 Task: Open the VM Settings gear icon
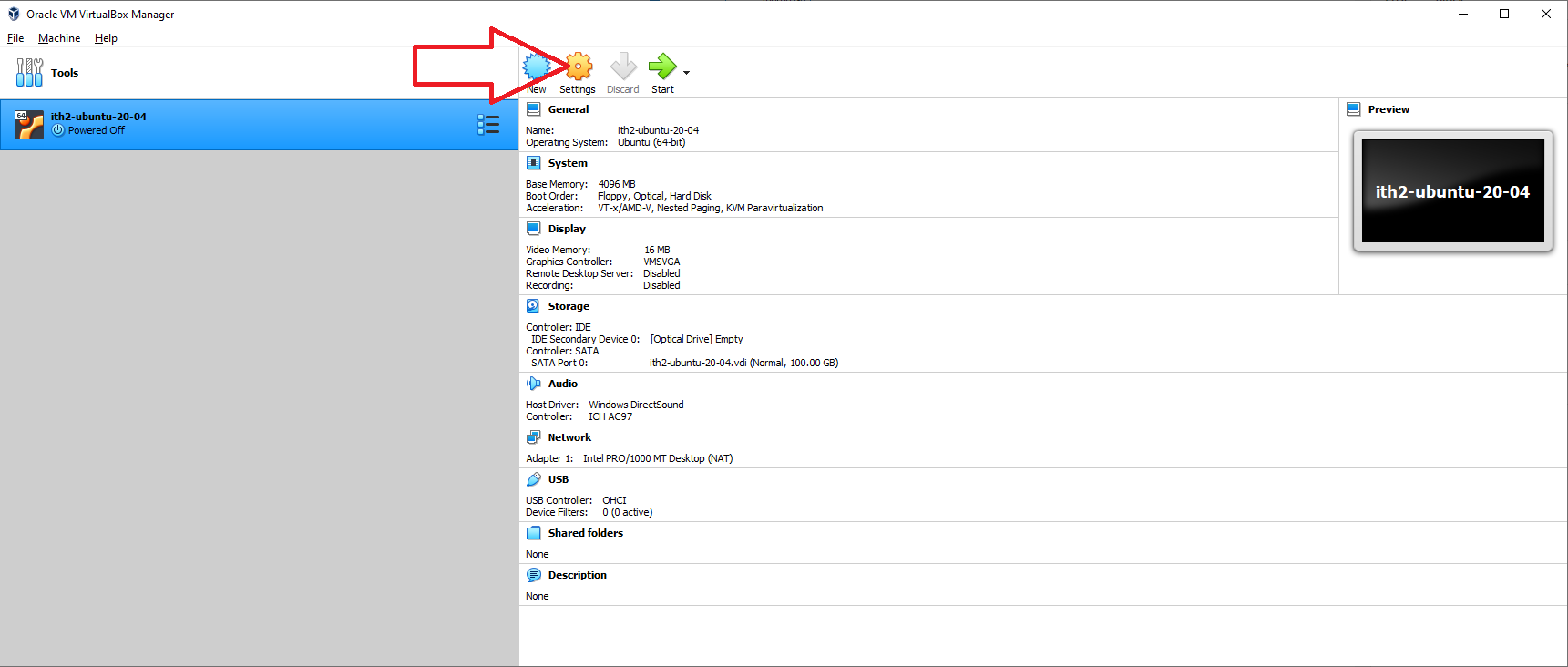[579, 67]
